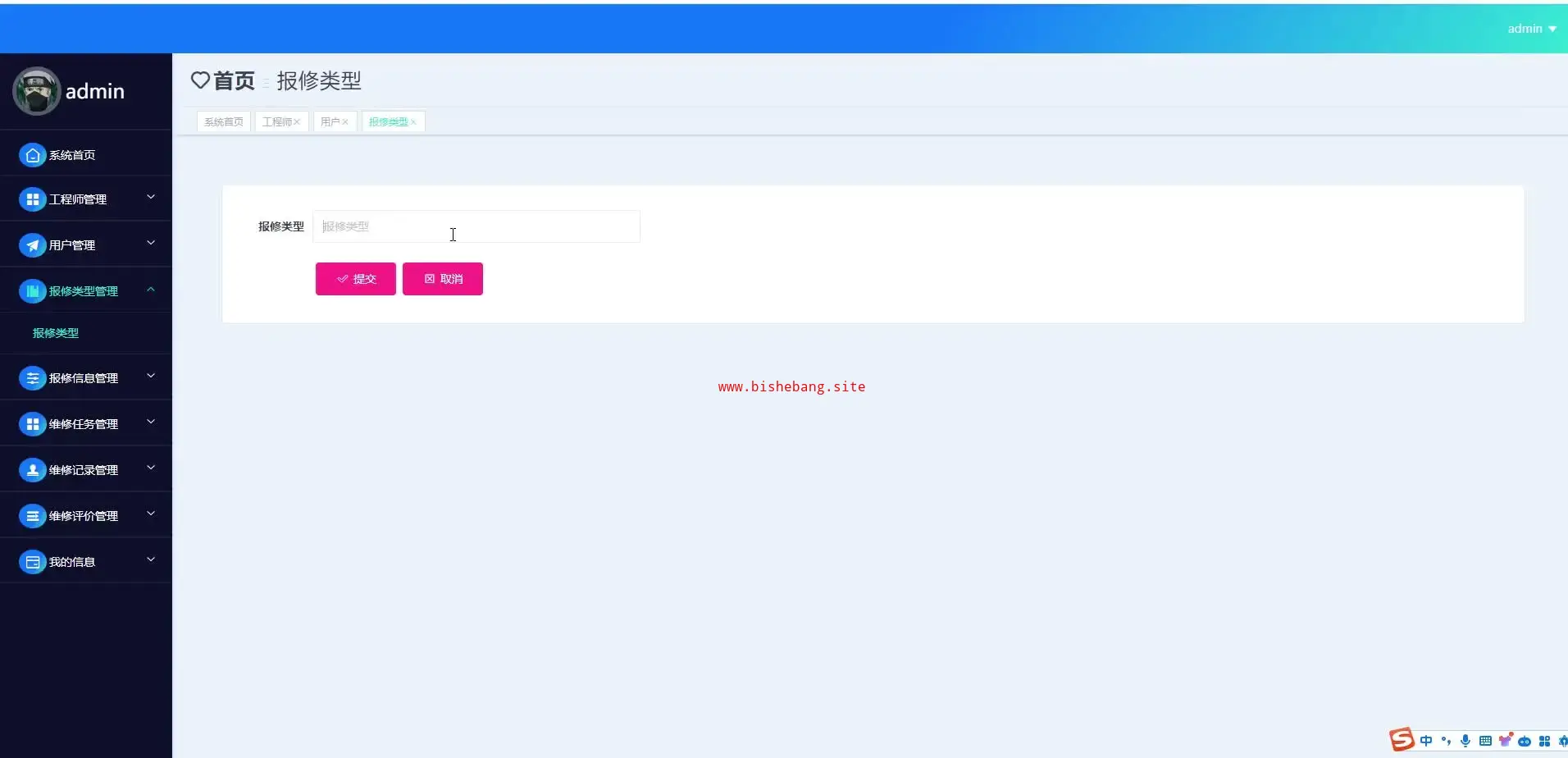Open the 报修类型 submenu item in sidebar

[56, 333]
